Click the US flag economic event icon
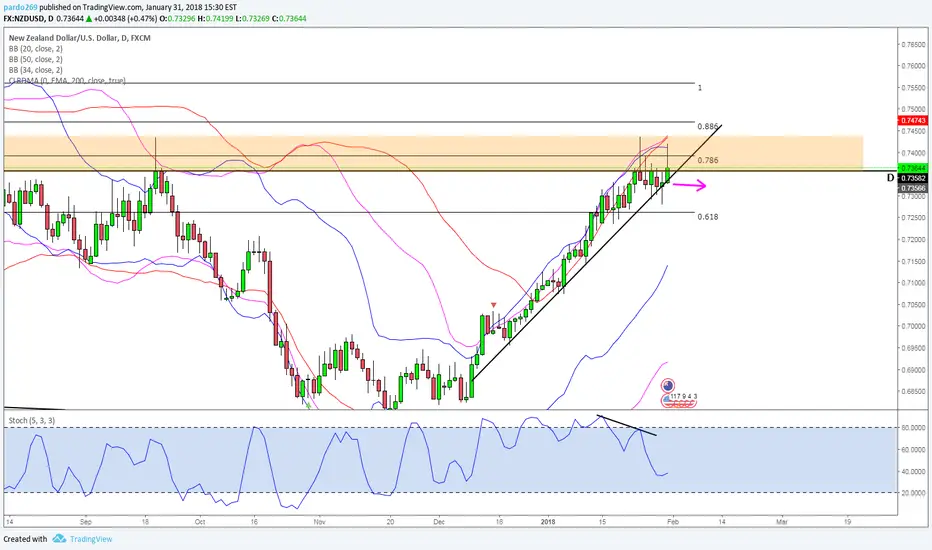932x550 pixels. 667,403
